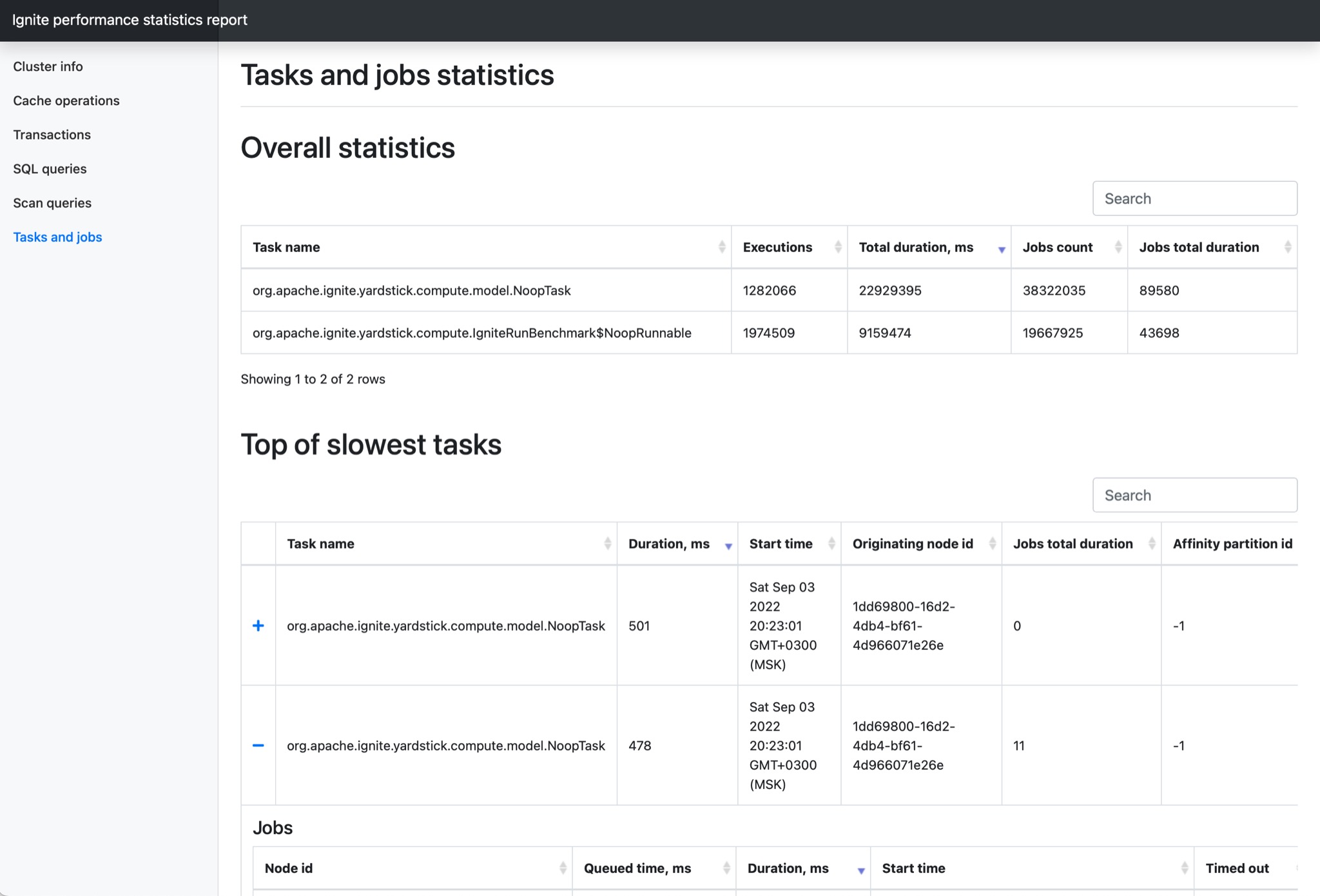Open Scan queries in sidebar

pyautogui.click(x=52, y=203)
